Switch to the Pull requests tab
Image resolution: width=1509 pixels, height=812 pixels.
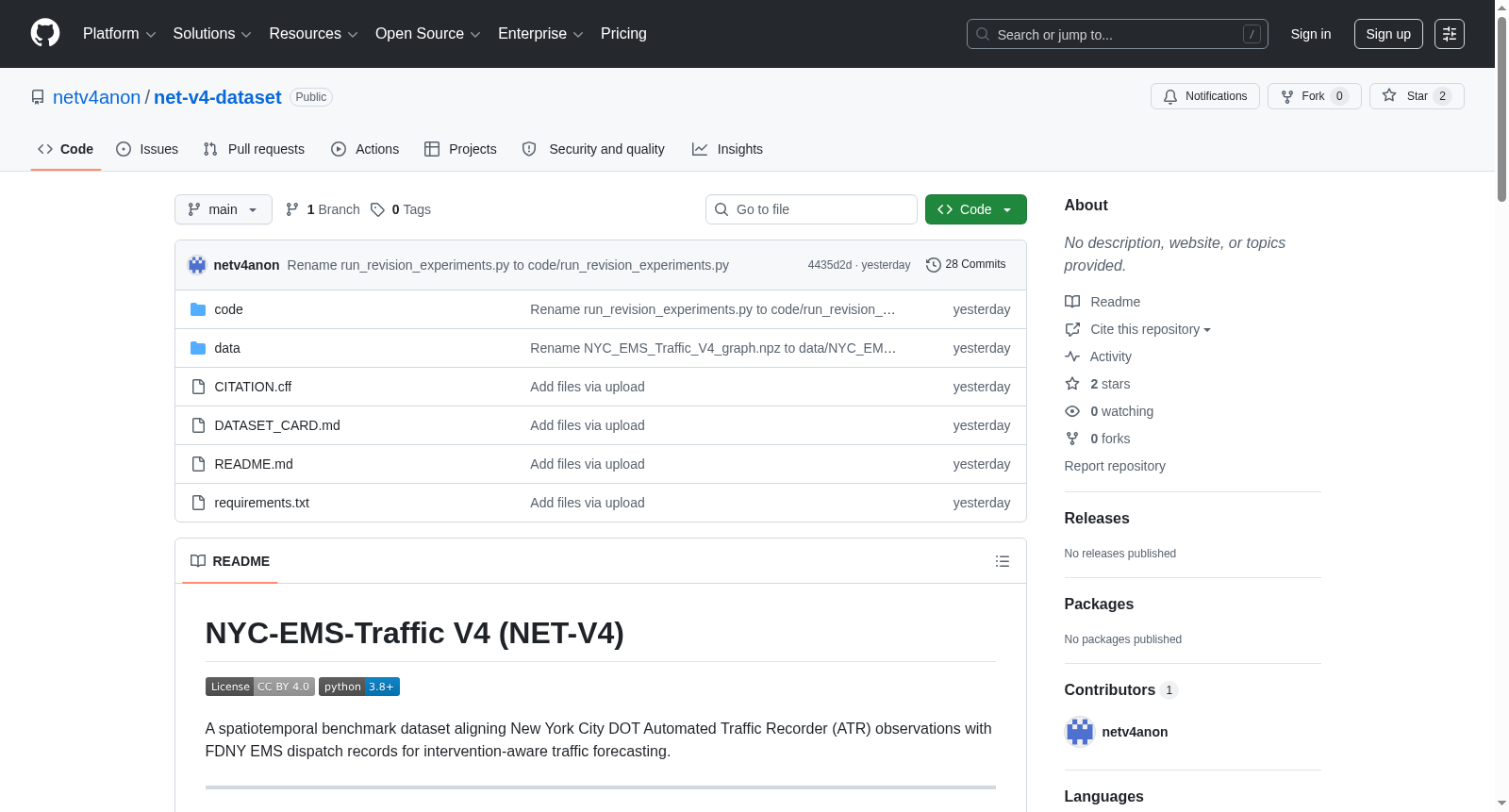(x=254, y=149)
